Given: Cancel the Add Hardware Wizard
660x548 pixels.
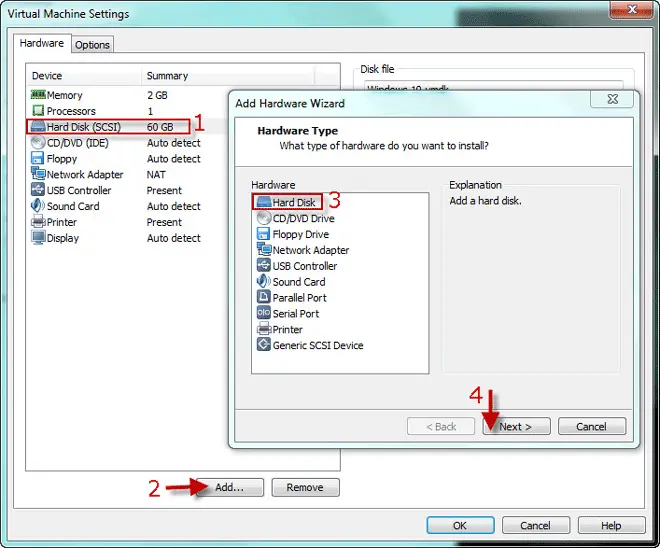Looking at the screenshot, I should click(x=592, y=426).
